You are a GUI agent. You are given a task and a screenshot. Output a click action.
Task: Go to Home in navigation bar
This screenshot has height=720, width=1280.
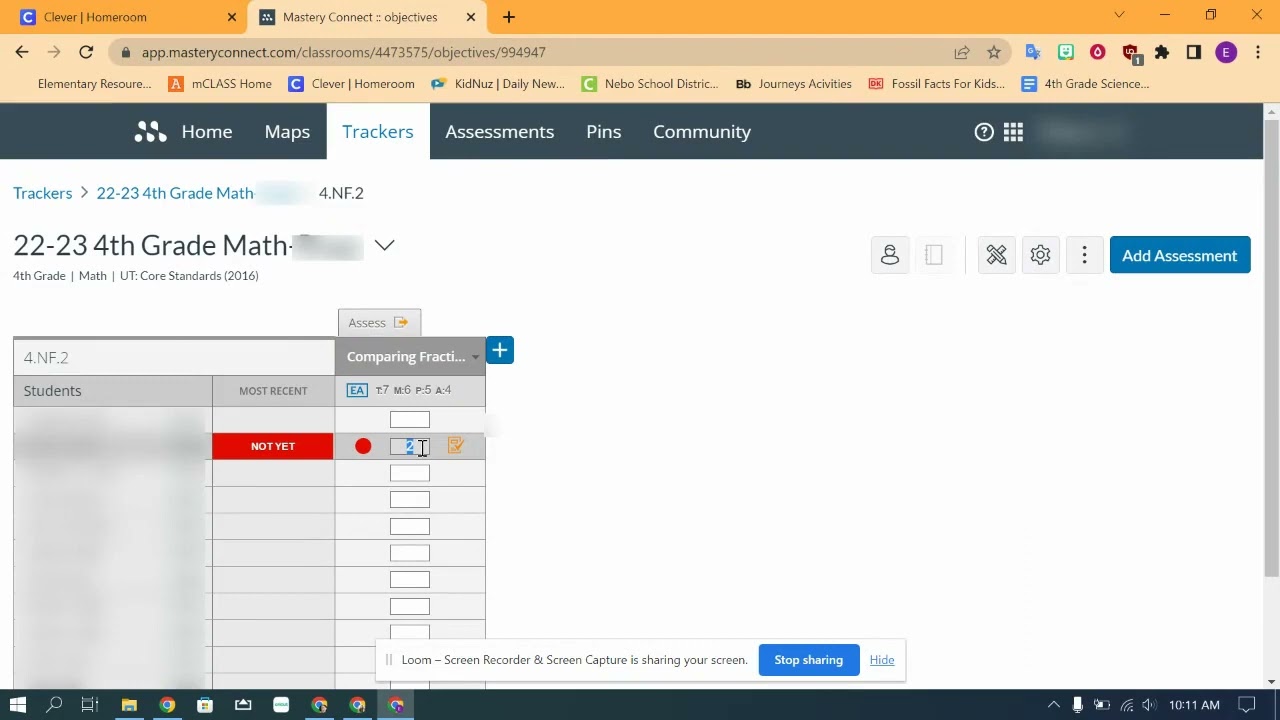pyautogui.click(x=207, y=132)
